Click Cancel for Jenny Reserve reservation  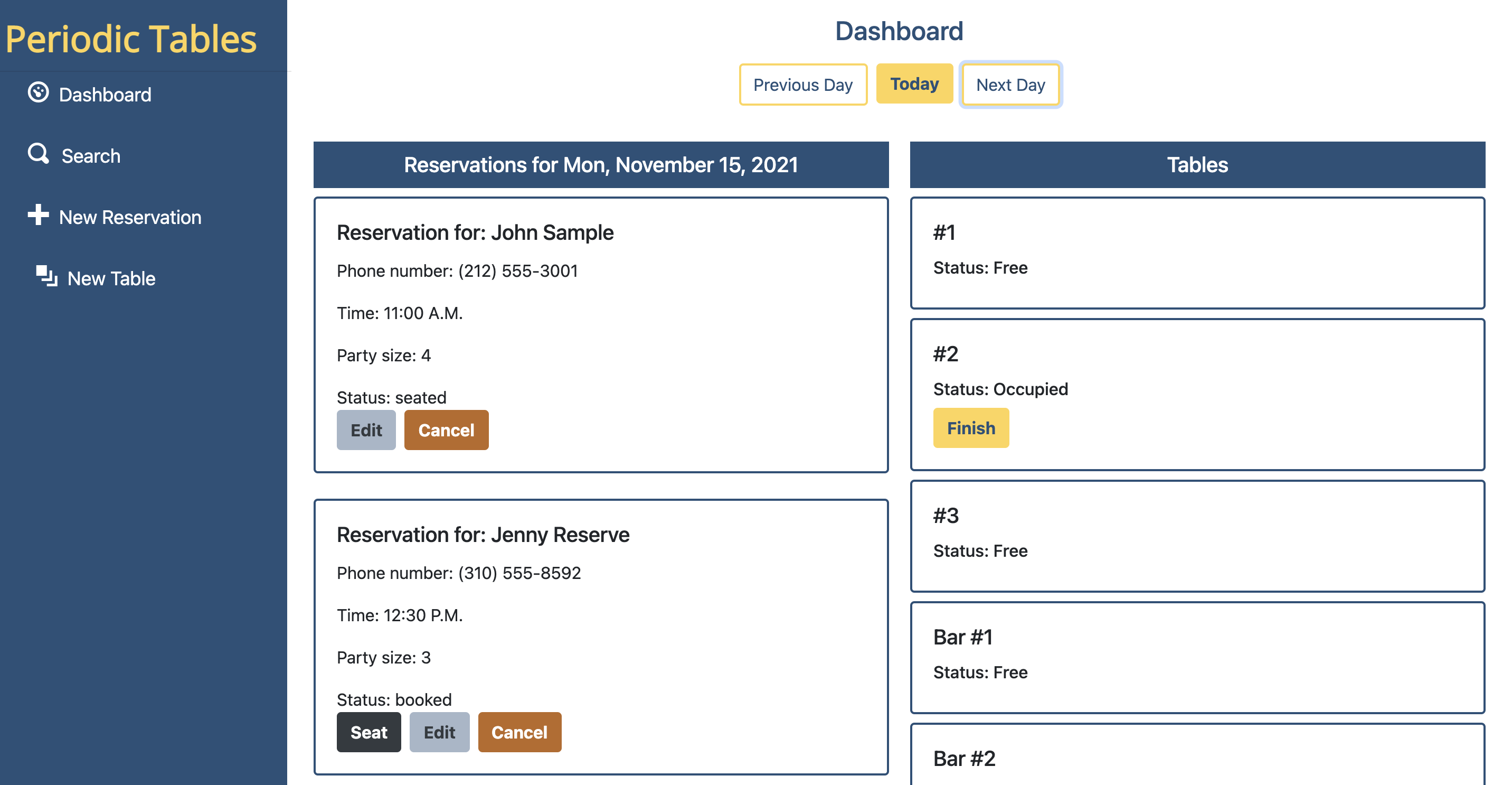tap(519, 732)
